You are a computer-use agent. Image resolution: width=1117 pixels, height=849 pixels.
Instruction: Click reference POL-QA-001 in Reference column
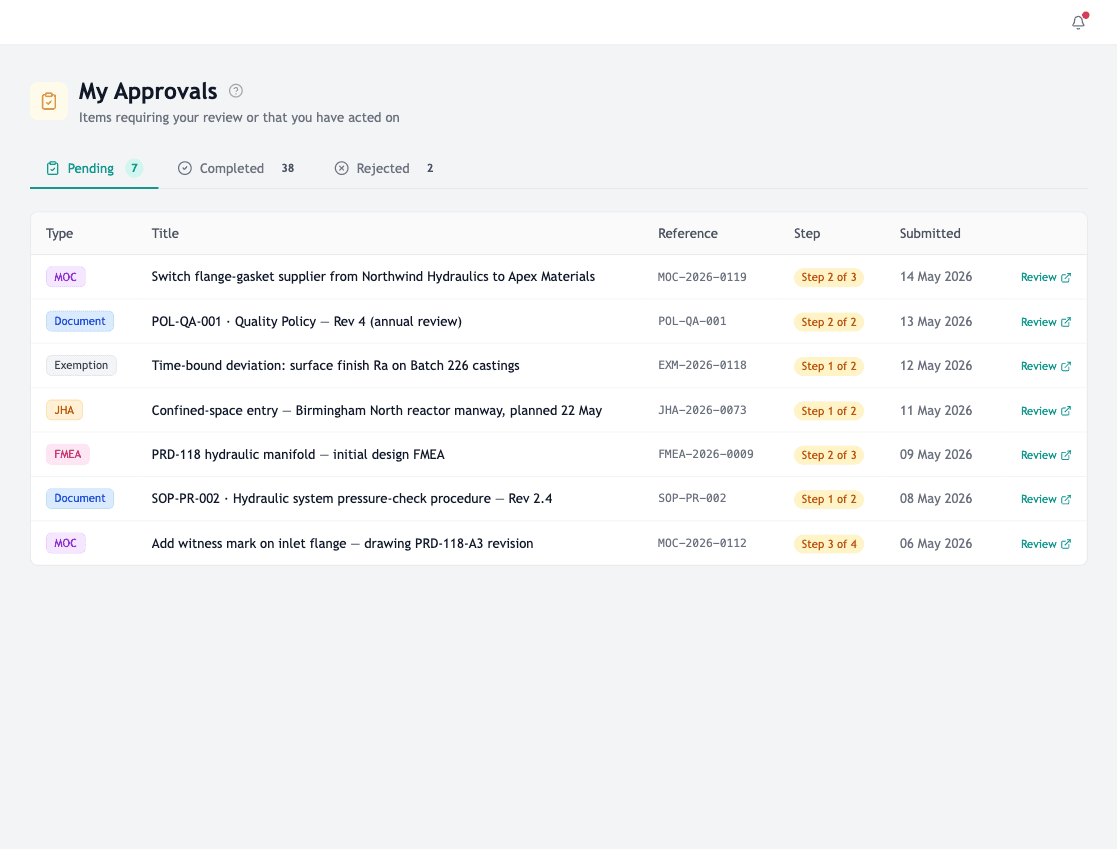pyautogui.click(x=692, y=321)
